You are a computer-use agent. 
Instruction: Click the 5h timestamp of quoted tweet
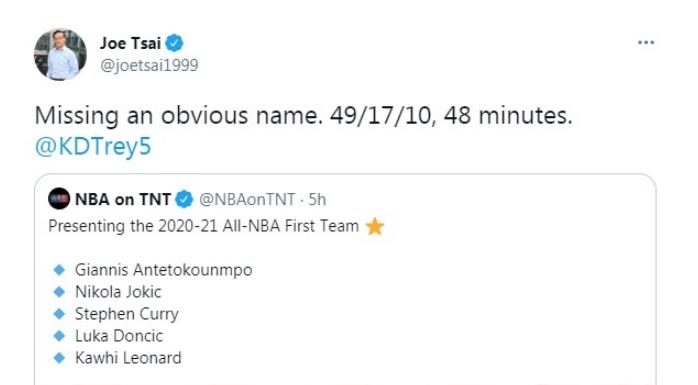point(317,199)
